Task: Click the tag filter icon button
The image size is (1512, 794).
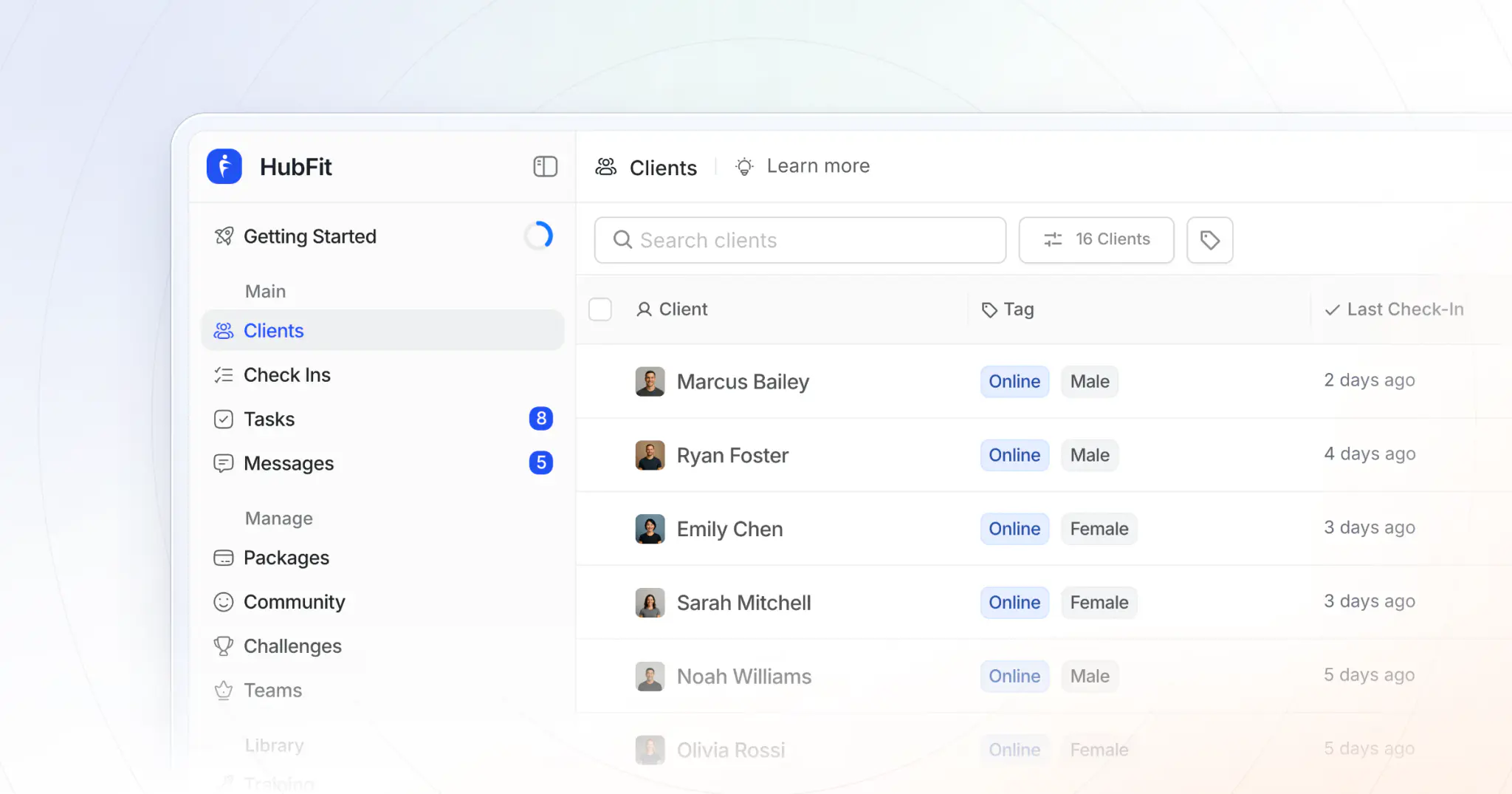Action: point(1209,240)
